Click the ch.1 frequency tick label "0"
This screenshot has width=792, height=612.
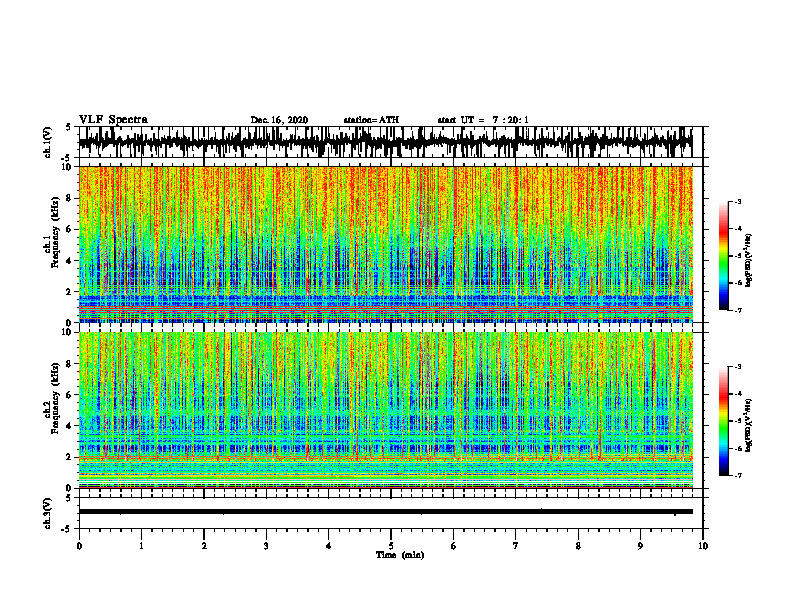tap(70, 322)
